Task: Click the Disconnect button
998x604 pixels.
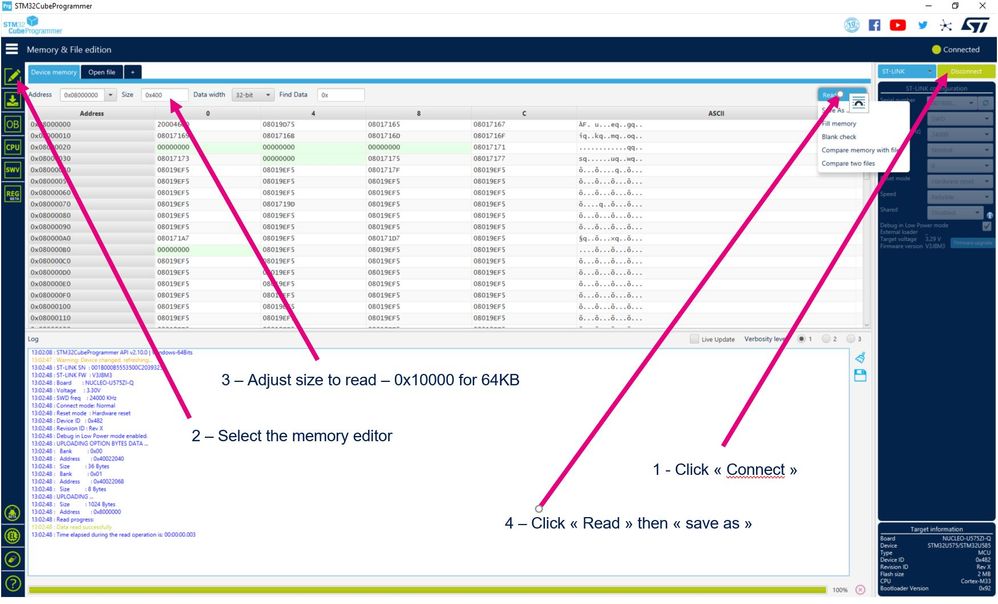Action: tap(966, 71)
